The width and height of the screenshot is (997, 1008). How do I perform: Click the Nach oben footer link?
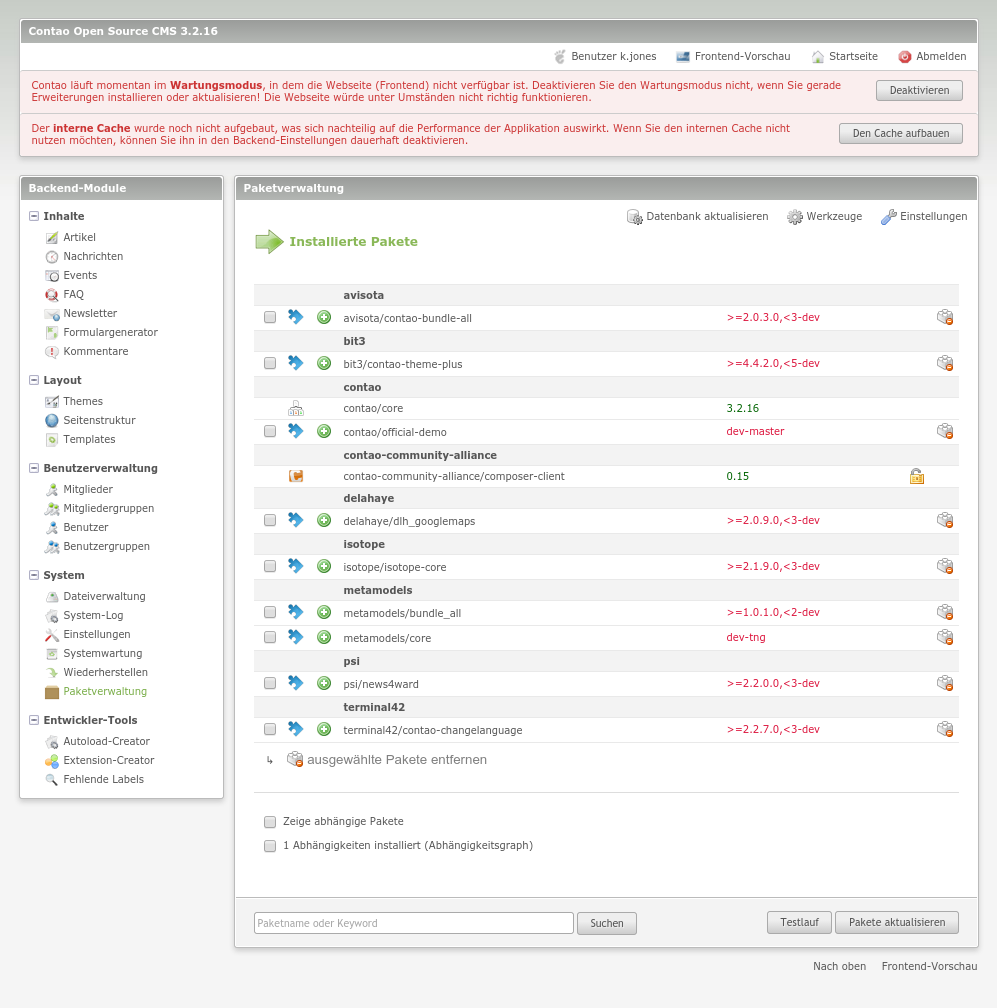coord(839,966)
